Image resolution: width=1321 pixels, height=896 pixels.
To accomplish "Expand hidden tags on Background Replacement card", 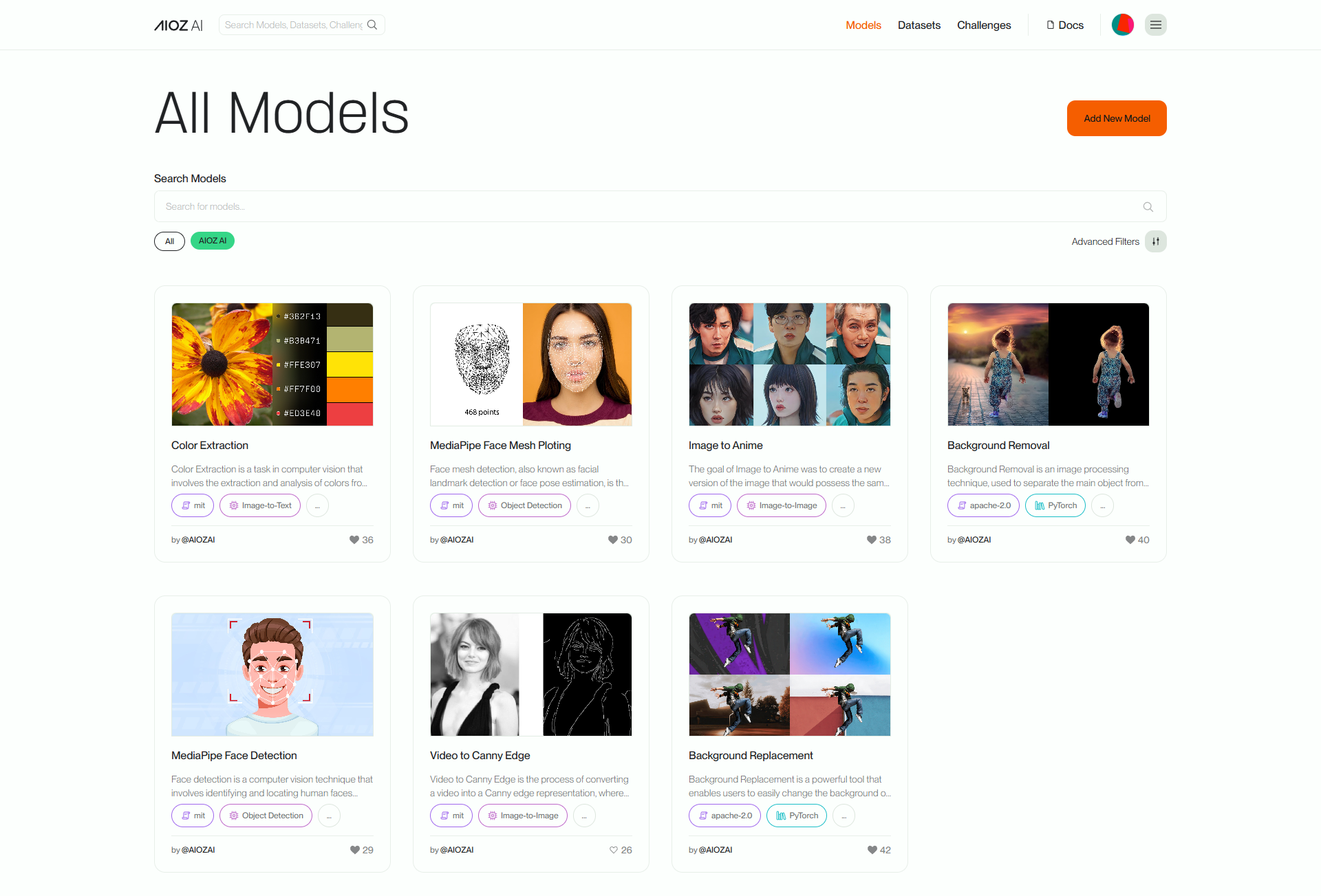I will [x=844, y=816].
